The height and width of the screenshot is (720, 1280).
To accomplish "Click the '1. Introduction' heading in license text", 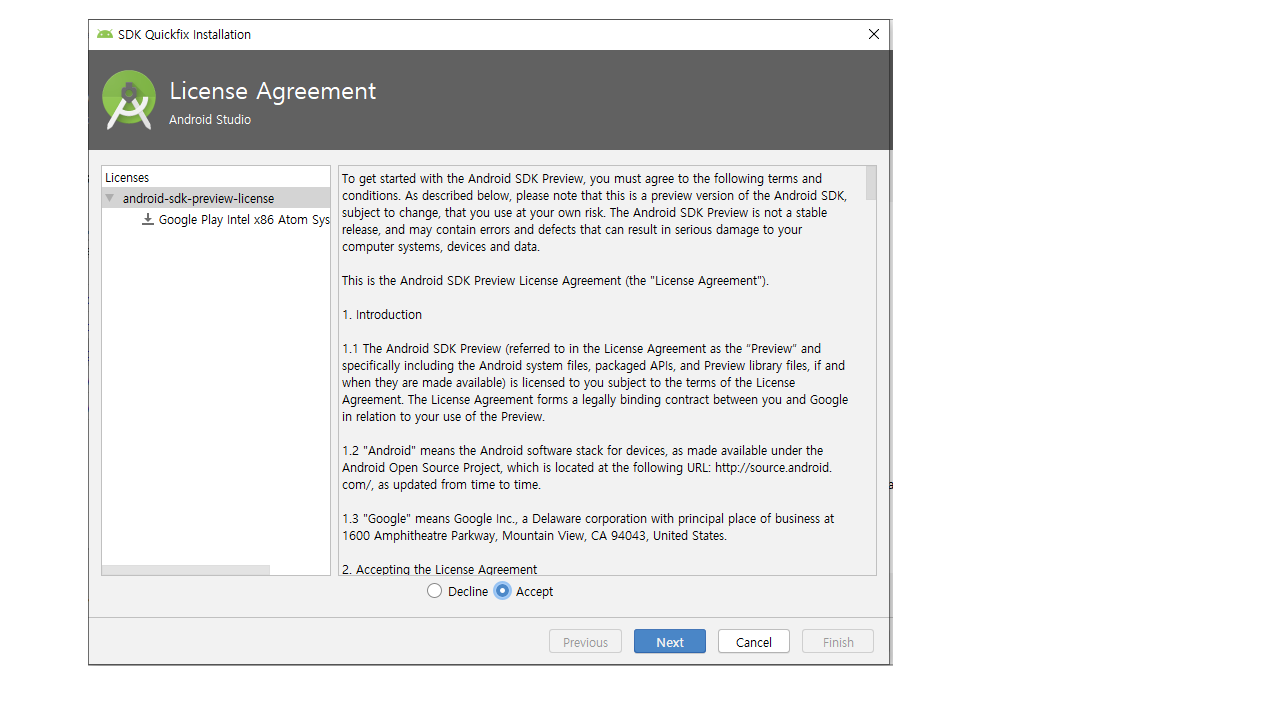I will 382,314.
